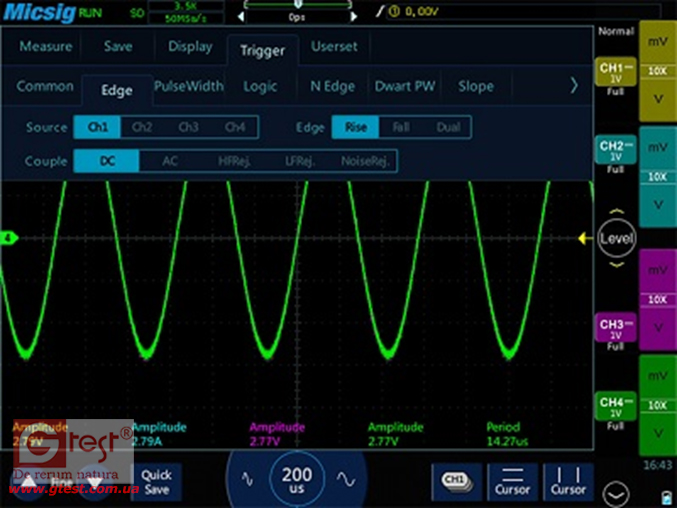Click the horizontal Cursor icon

click(512, 481)
